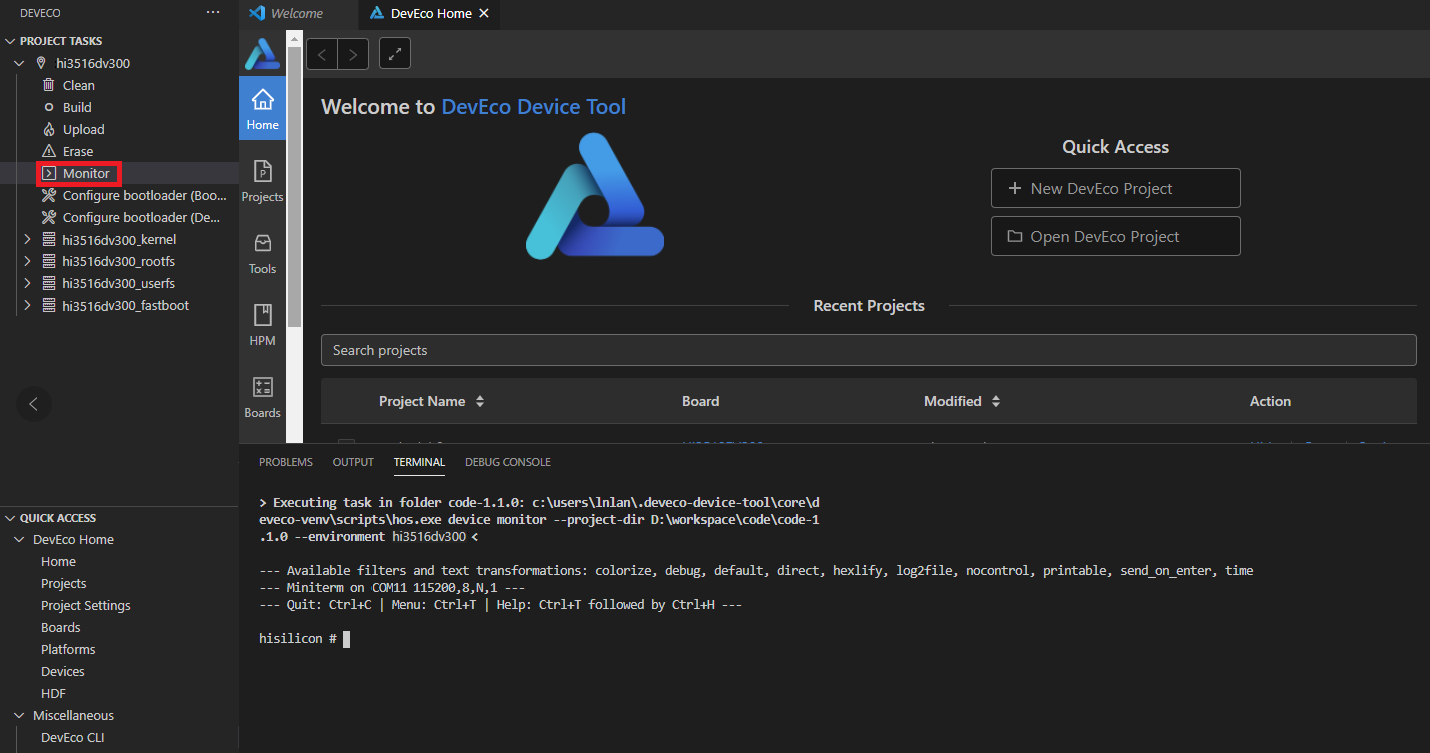Close the DevEco Home tab
The image size is (1430, 753).
click(484, 14)
